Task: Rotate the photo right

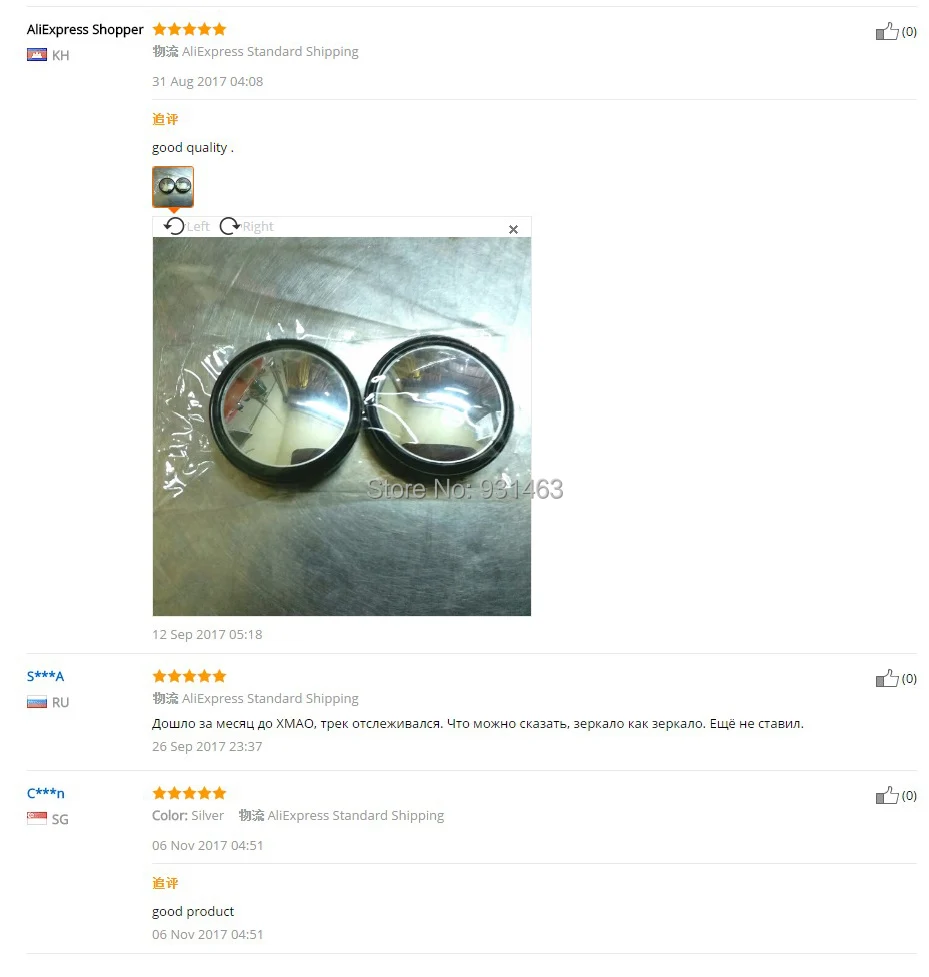Action: point(247,226)
